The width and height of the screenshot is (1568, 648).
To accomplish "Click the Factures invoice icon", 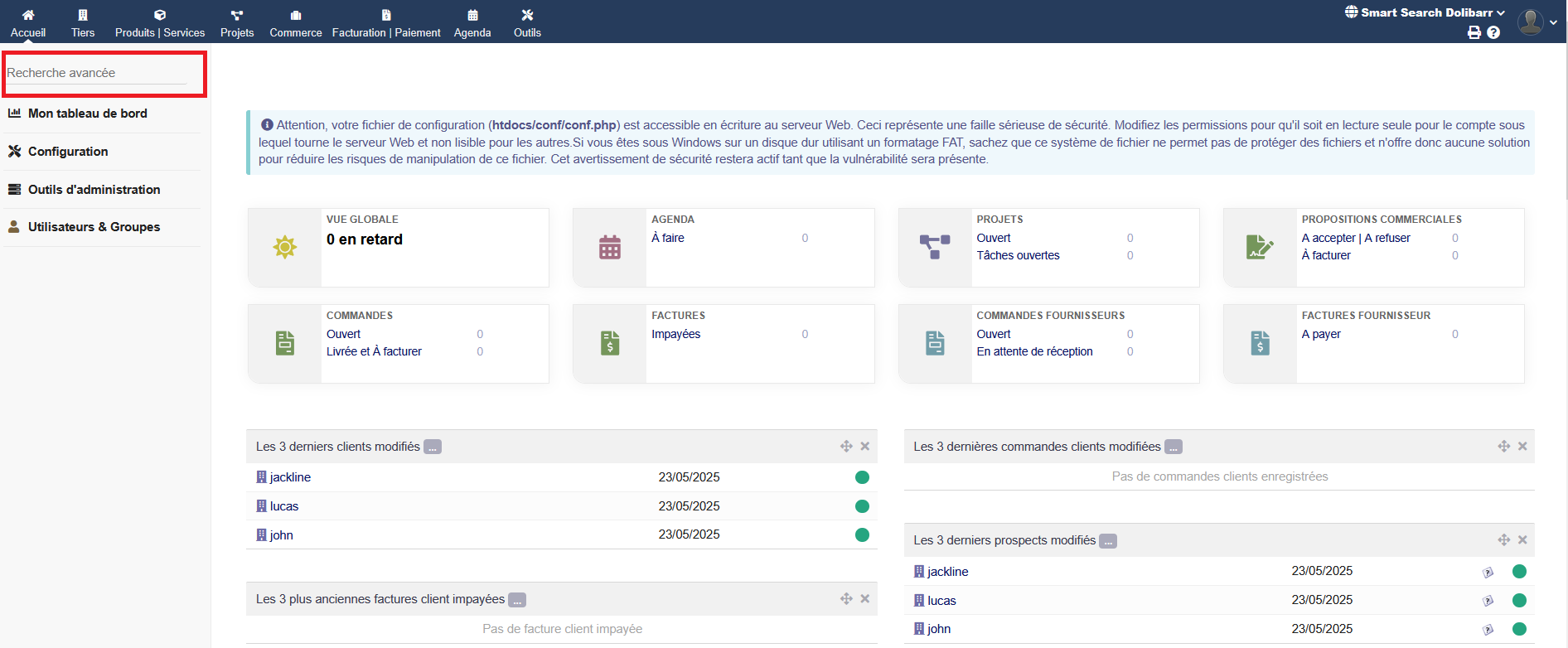I will 610,343.
